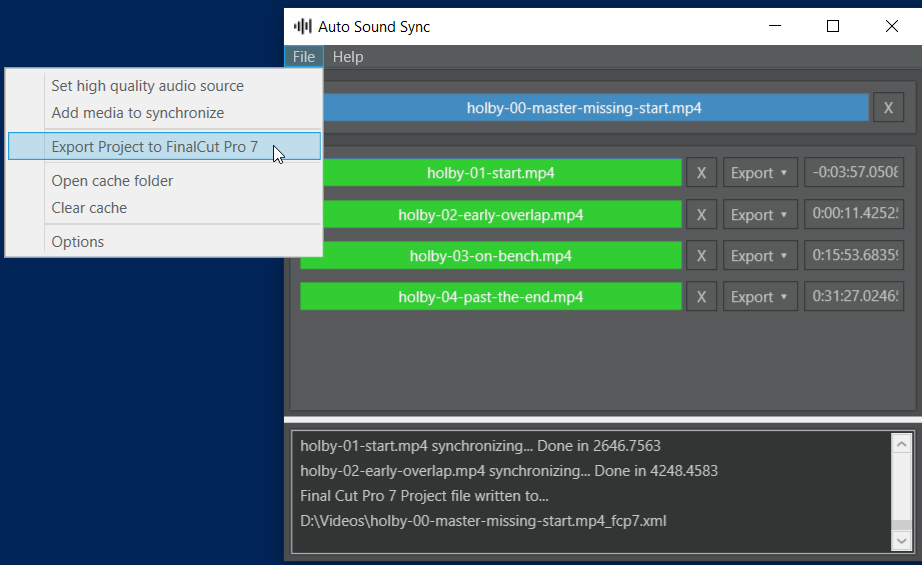Click the 0:15:53 offset field
Viewport: 922px width, 565px height.
pos(854,255)
